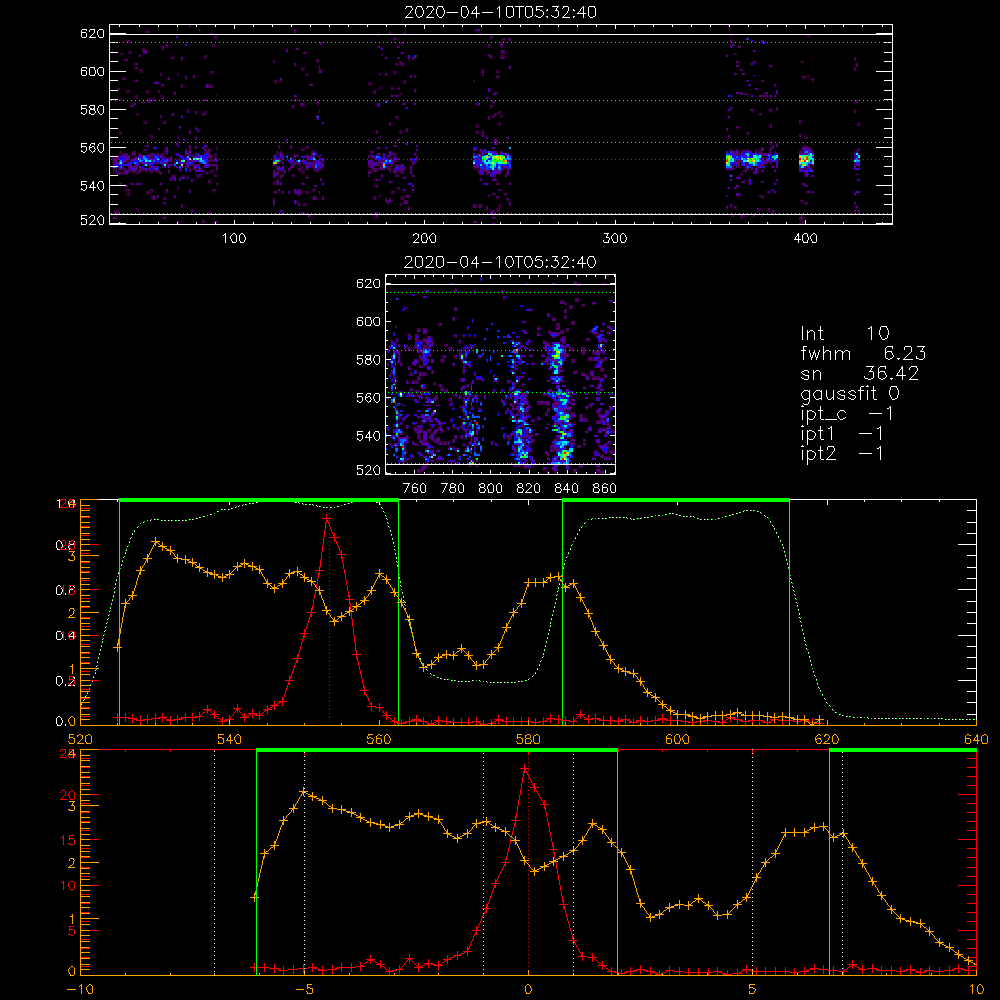Click x-axis label 580 of the profile plot
The width and height of the screenshot is (1000, 1000).
click(528, 739)
